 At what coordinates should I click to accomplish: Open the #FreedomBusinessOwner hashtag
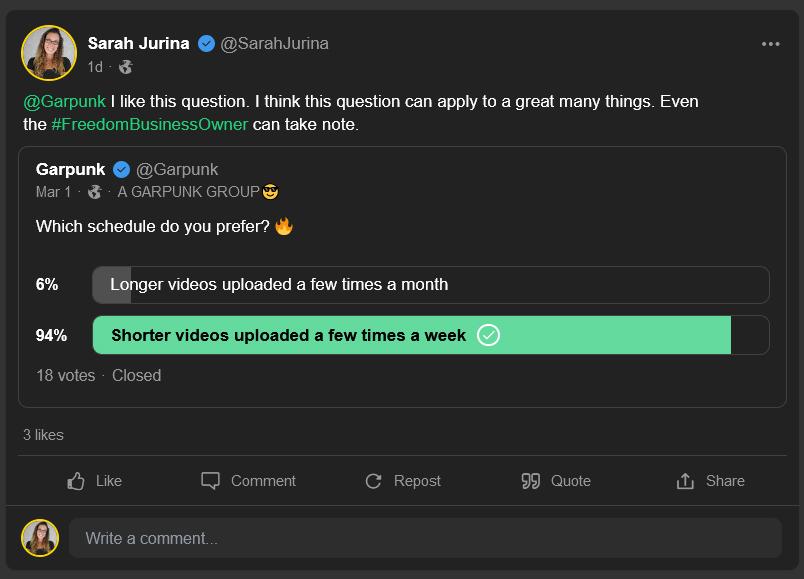(149, 125)
